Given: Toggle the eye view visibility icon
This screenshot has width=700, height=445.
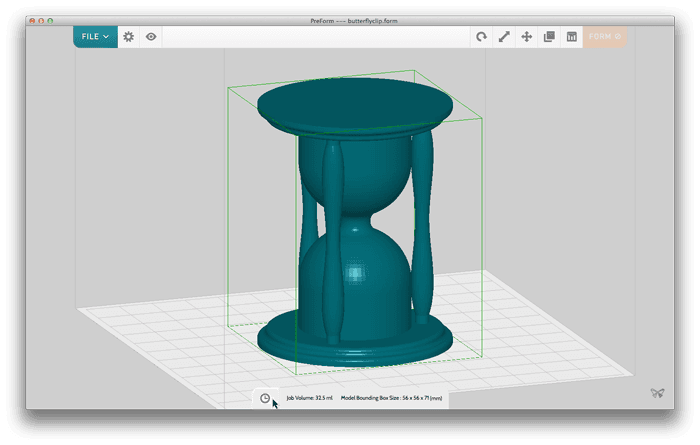Looking at the screenshot, I should click(151, 37).
